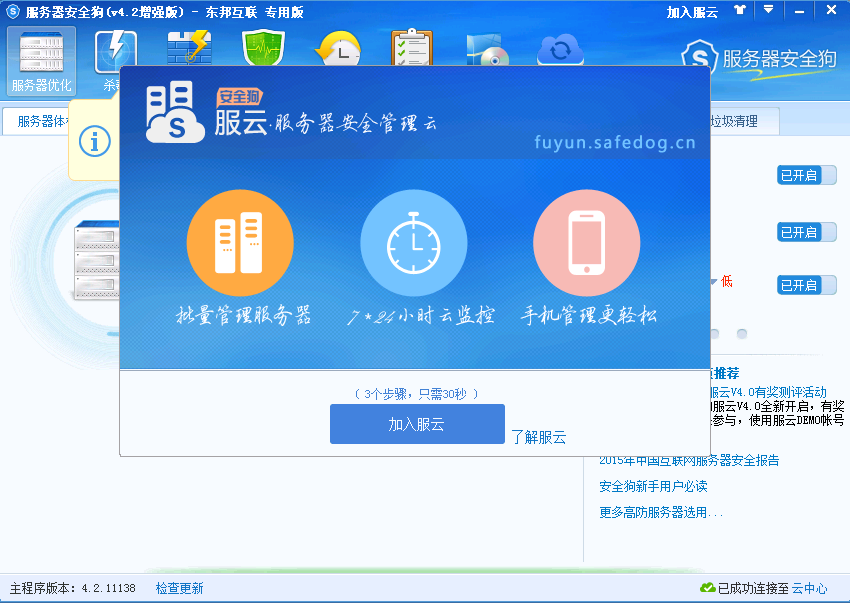Toggle the top 已开启 switch
Screen dimensions: 850x603
pos(807,175)
